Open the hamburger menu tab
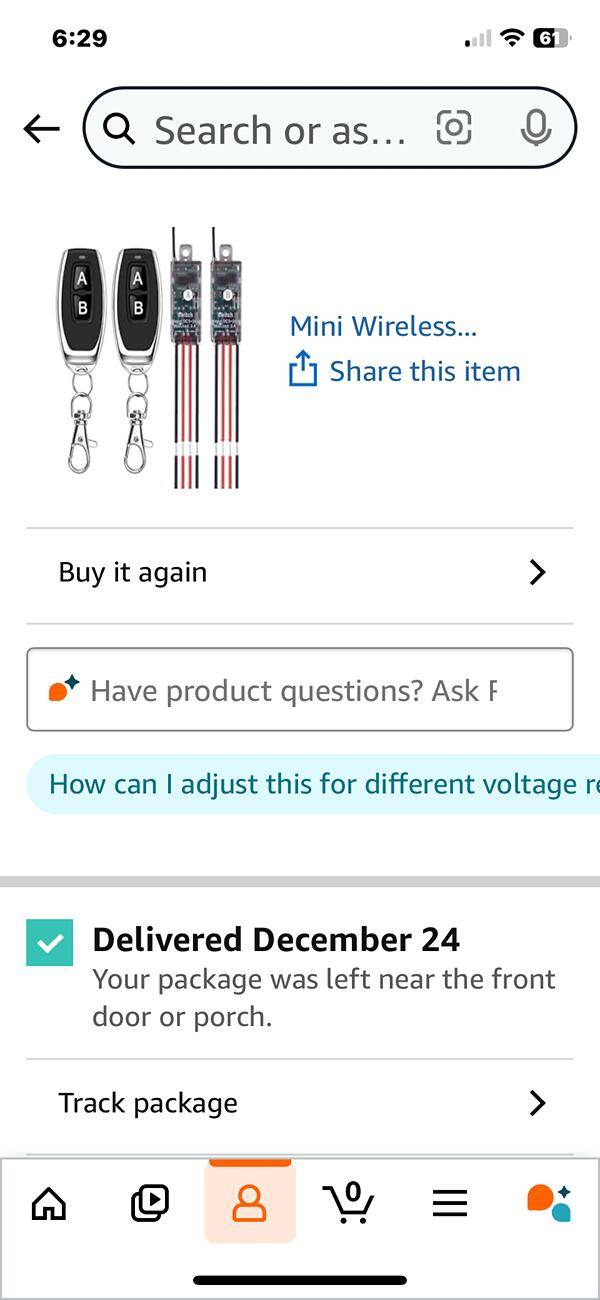 click(x=450, y=1203)
